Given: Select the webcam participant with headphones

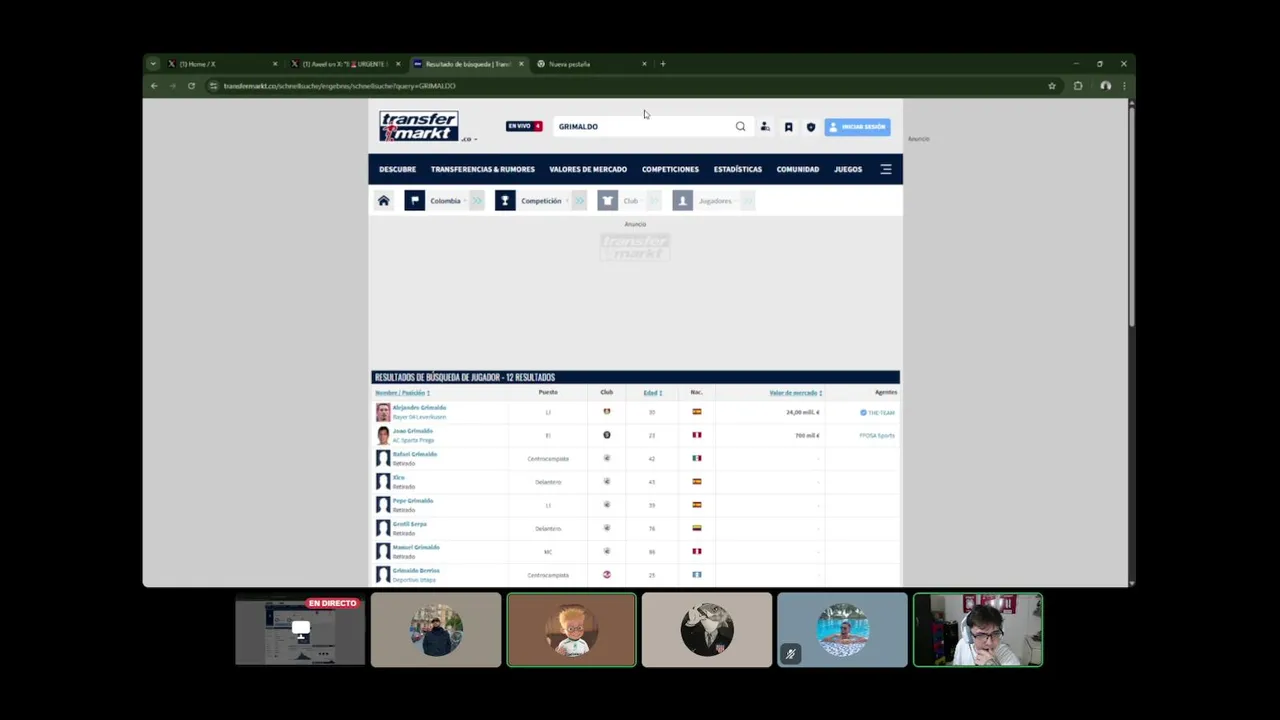Looking at the screenshot, I should coord(978,630).
